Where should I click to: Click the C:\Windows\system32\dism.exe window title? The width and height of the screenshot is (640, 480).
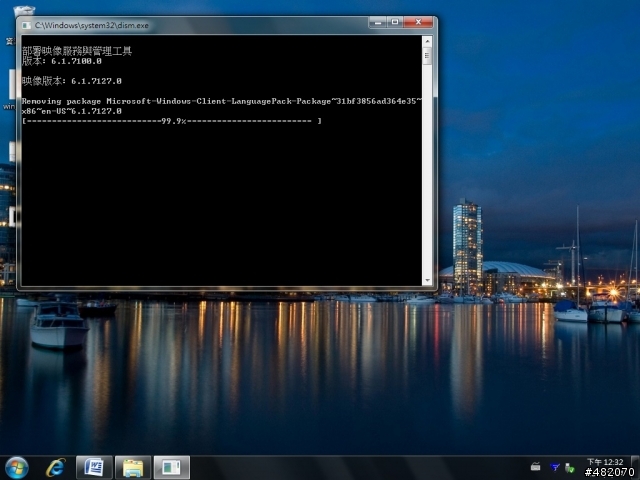click(91, 25)
